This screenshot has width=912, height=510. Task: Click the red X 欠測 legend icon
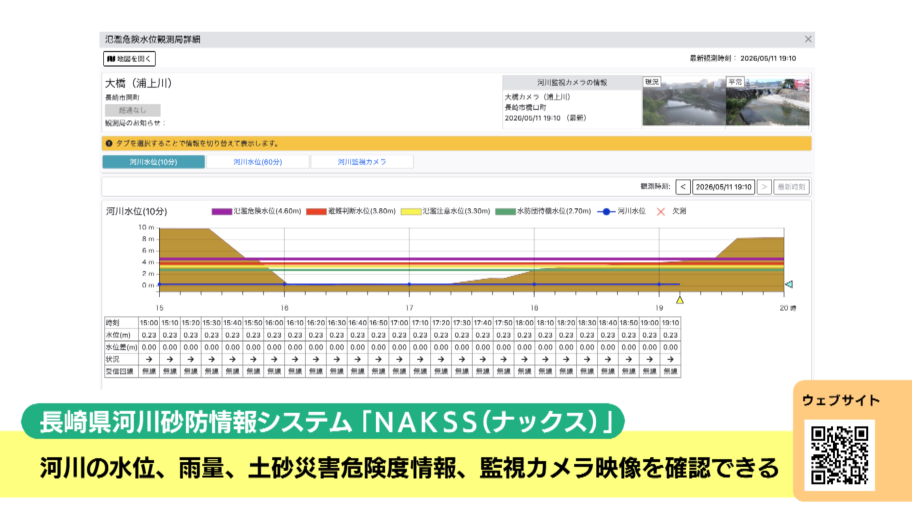(x=661, y=212)
